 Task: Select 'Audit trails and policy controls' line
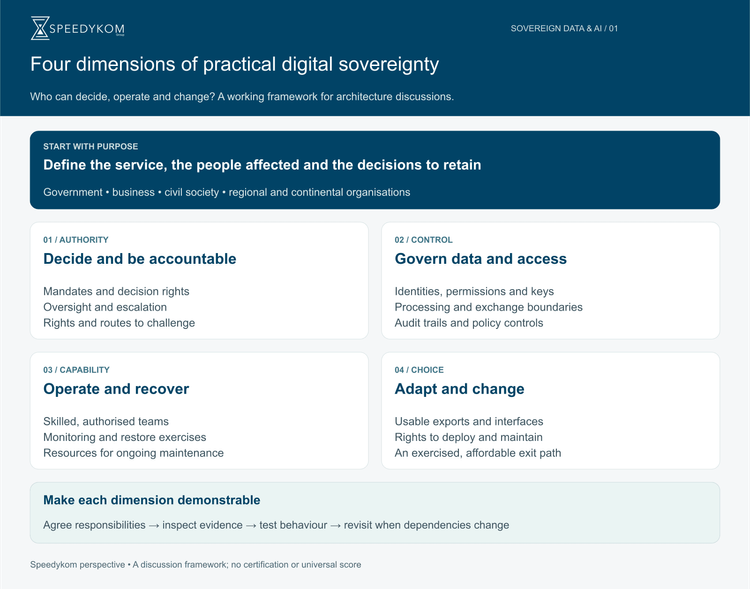tap(469, 323)
